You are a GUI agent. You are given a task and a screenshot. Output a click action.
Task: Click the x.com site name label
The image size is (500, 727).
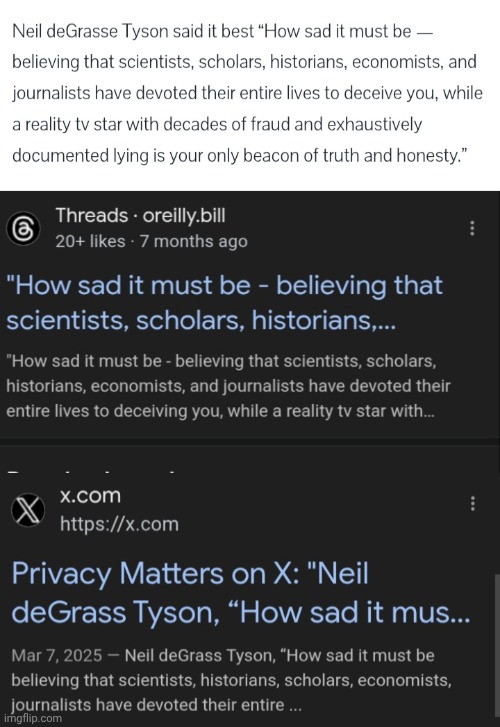(x=90, y=496)
